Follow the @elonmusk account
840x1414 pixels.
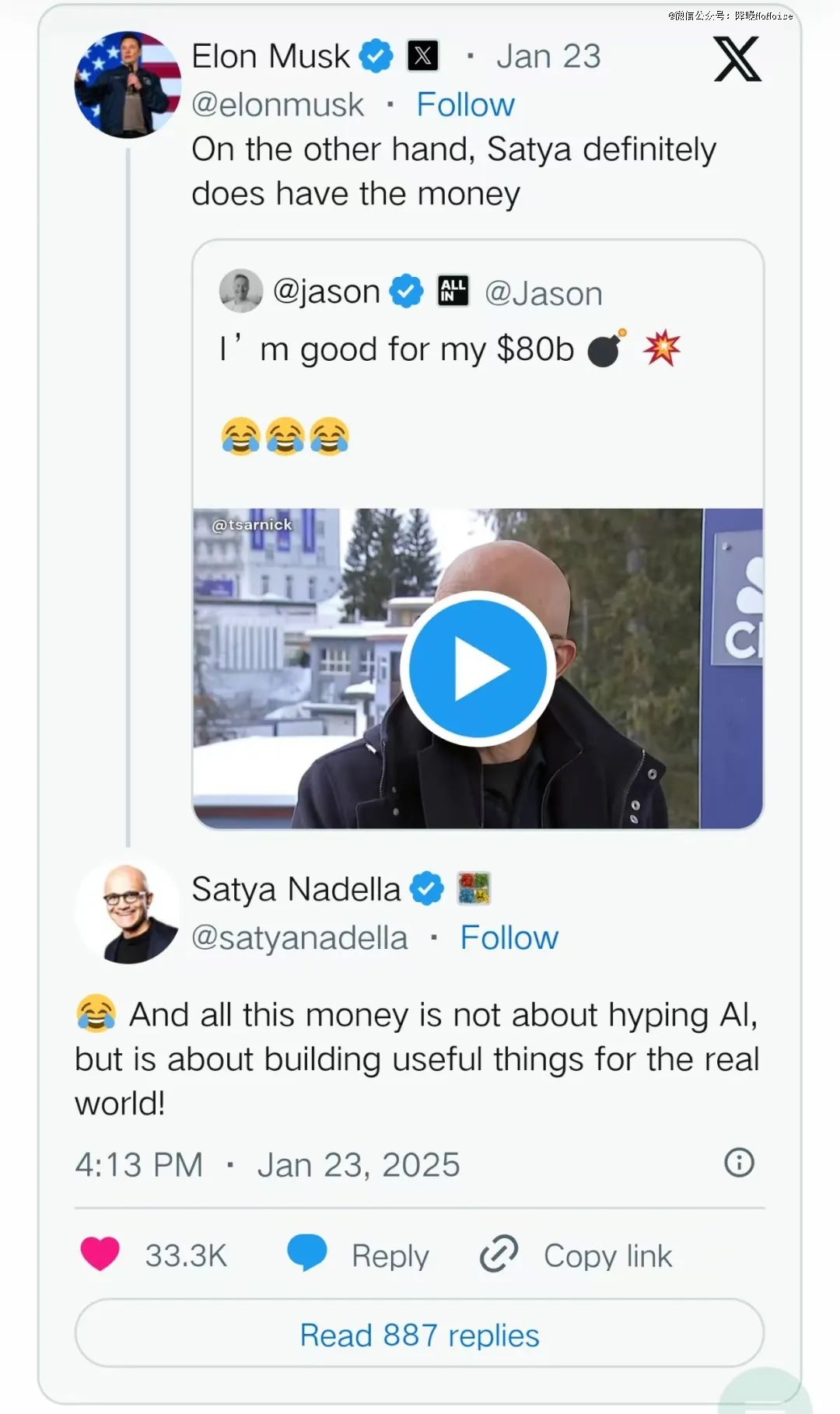click(x=465, y=104)
